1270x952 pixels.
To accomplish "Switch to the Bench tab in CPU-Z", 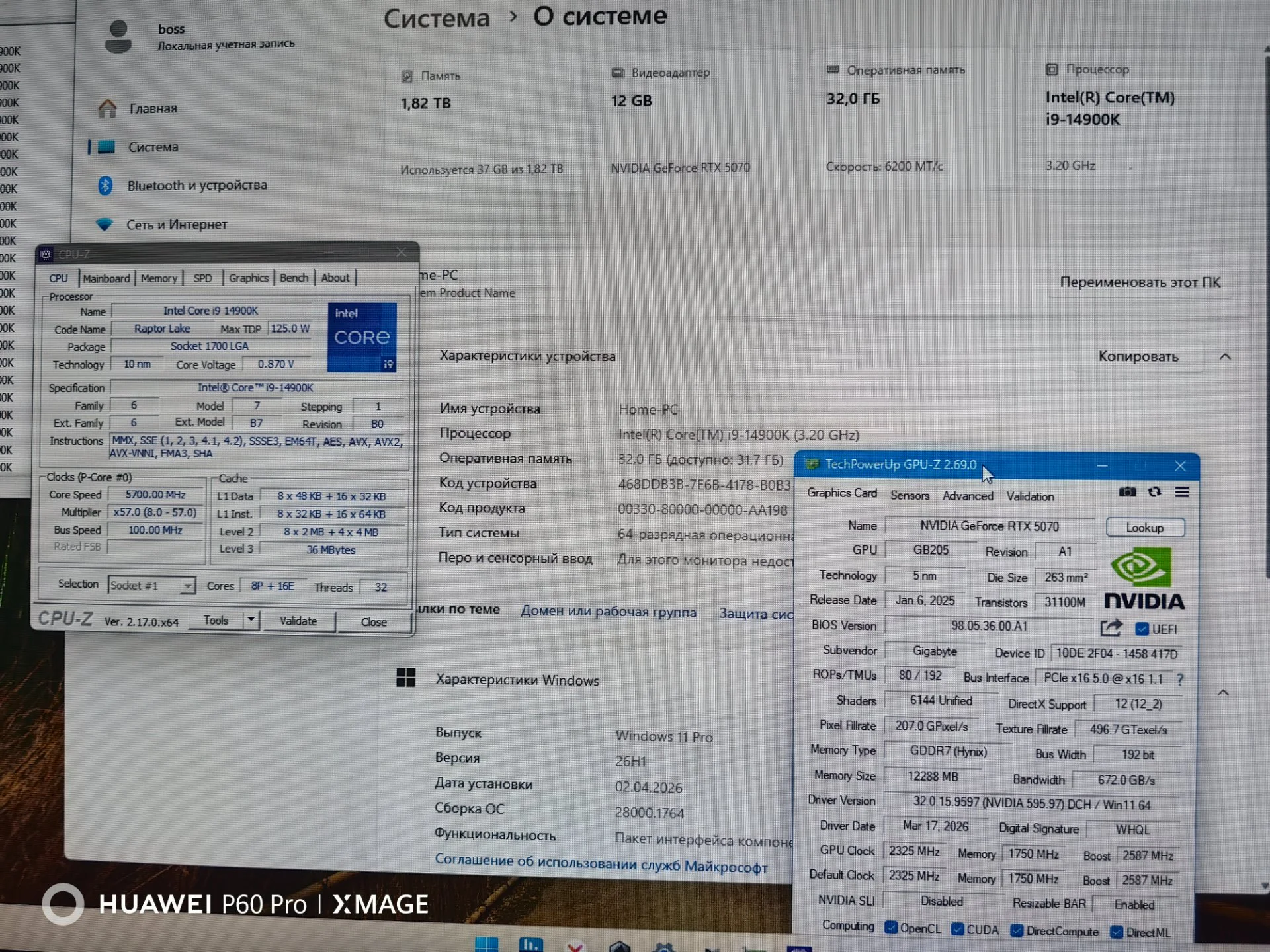I will (x=294, y=278).
